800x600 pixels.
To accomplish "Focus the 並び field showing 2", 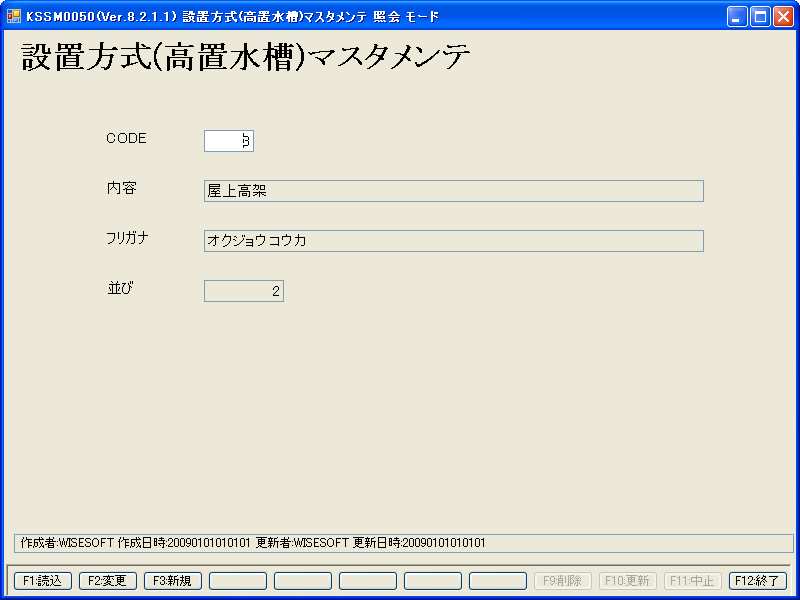I will pos(243,291).
